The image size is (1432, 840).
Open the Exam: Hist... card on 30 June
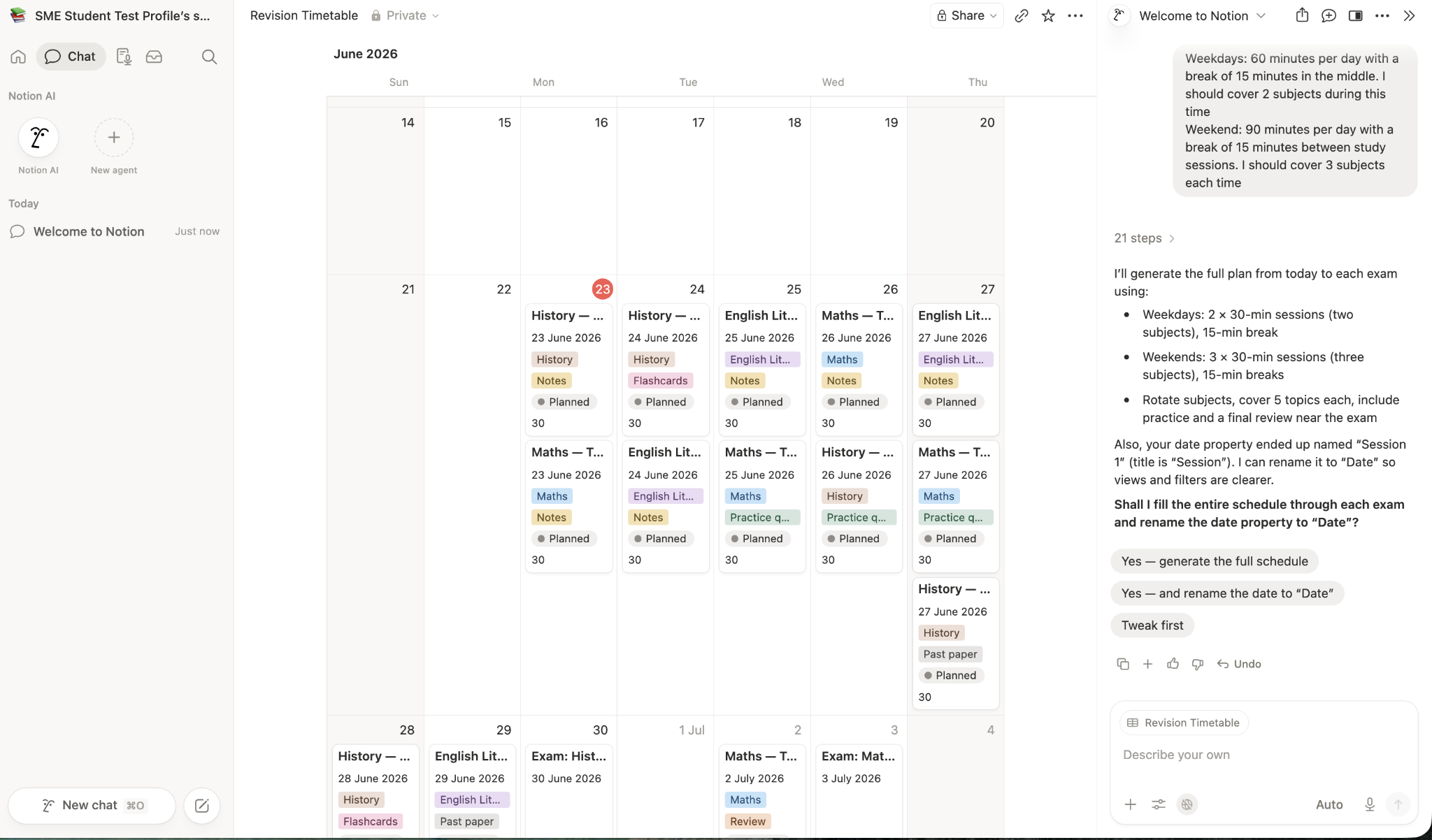pos(569,790)
